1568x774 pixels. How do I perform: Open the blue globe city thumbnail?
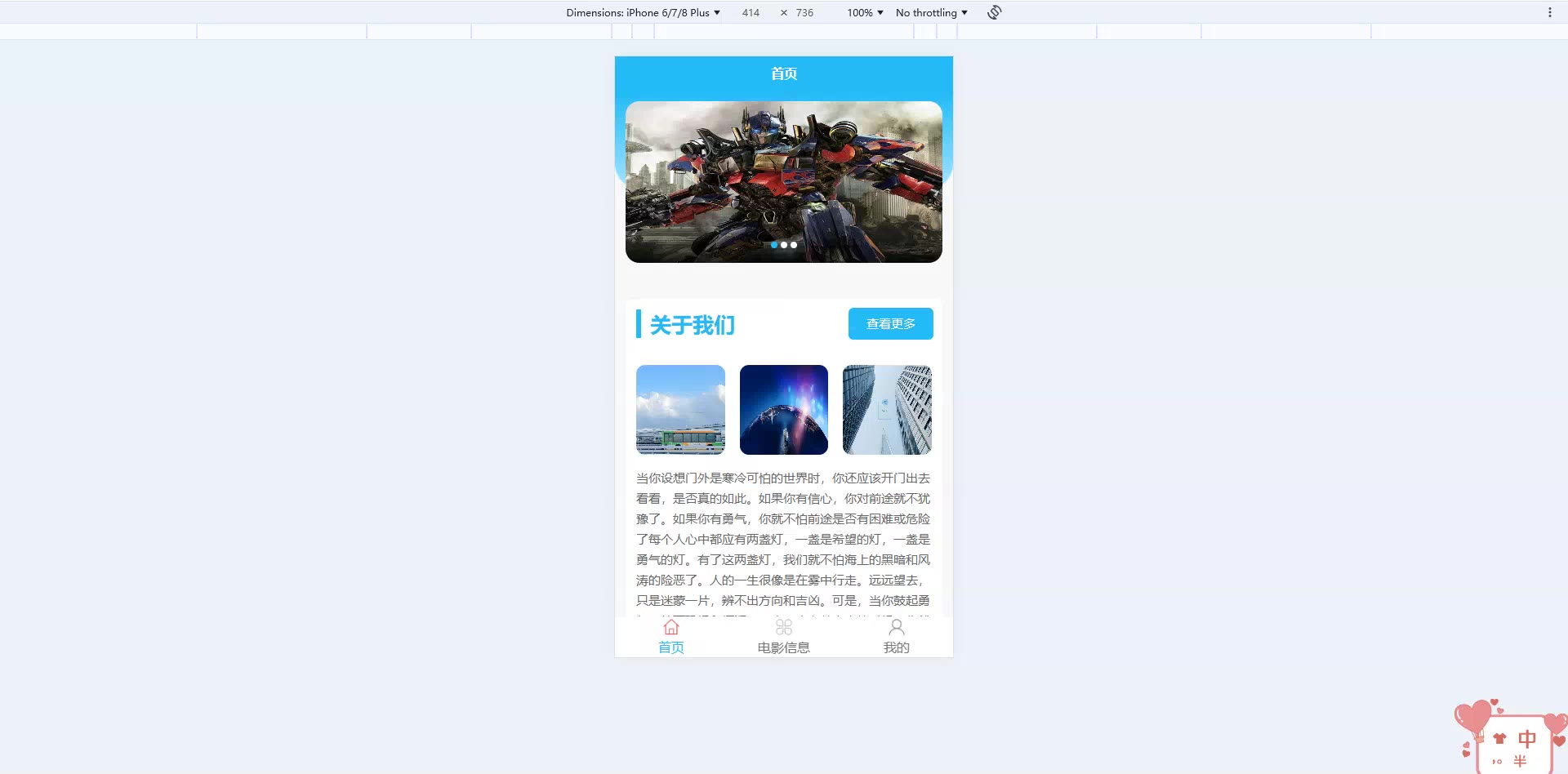click(784, 410)
